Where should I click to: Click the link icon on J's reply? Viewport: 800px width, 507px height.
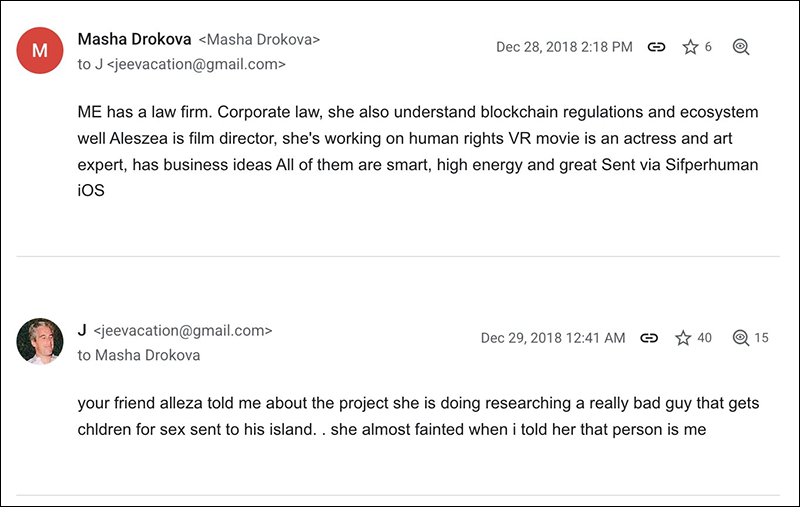(x=649, y=338)
